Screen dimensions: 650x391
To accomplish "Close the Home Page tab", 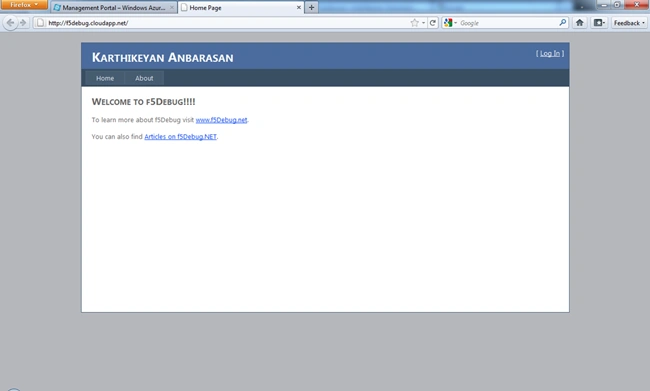I will coord(298,7).
